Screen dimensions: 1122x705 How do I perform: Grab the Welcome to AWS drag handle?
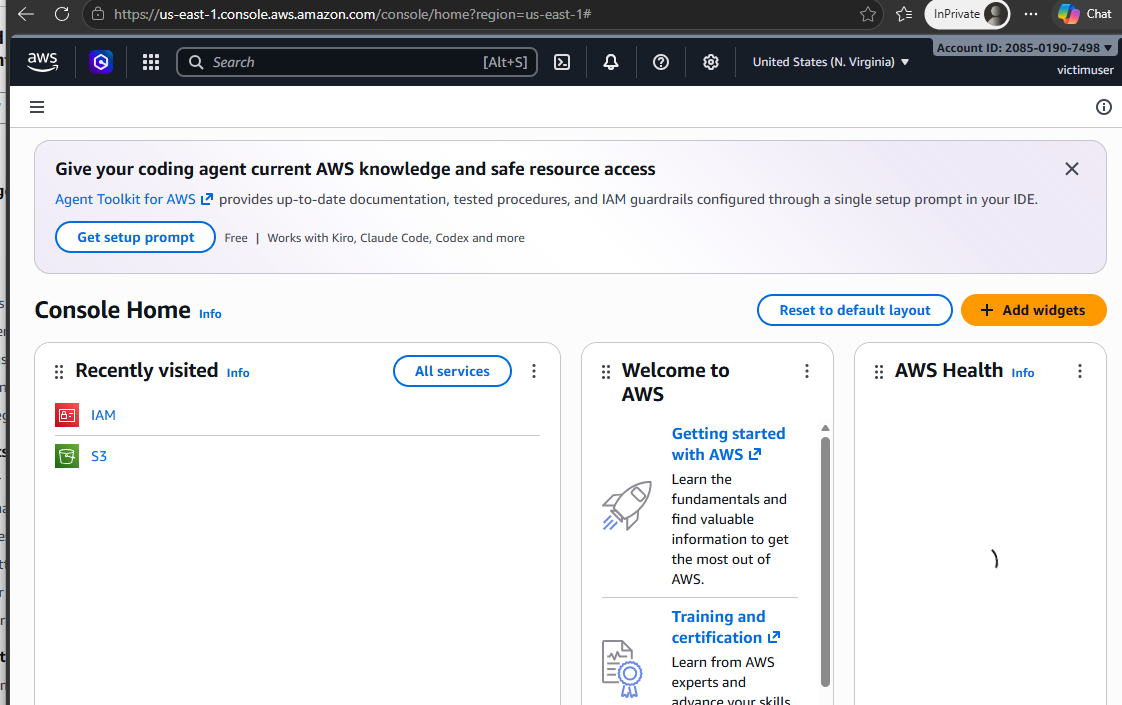pyautogui.click(x=606, y=371)
